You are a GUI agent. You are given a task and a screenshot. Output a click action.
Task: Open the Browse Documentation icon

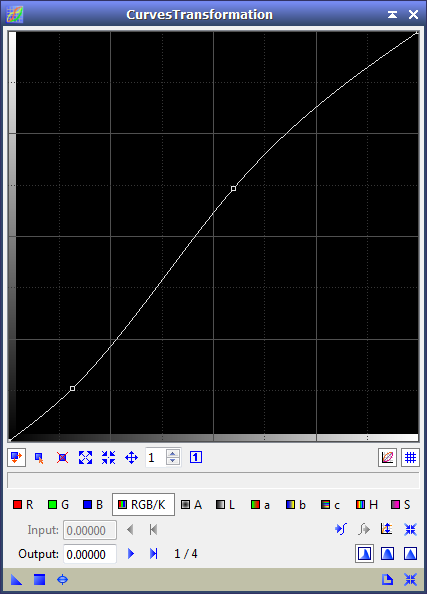click(x=387, y=580)
